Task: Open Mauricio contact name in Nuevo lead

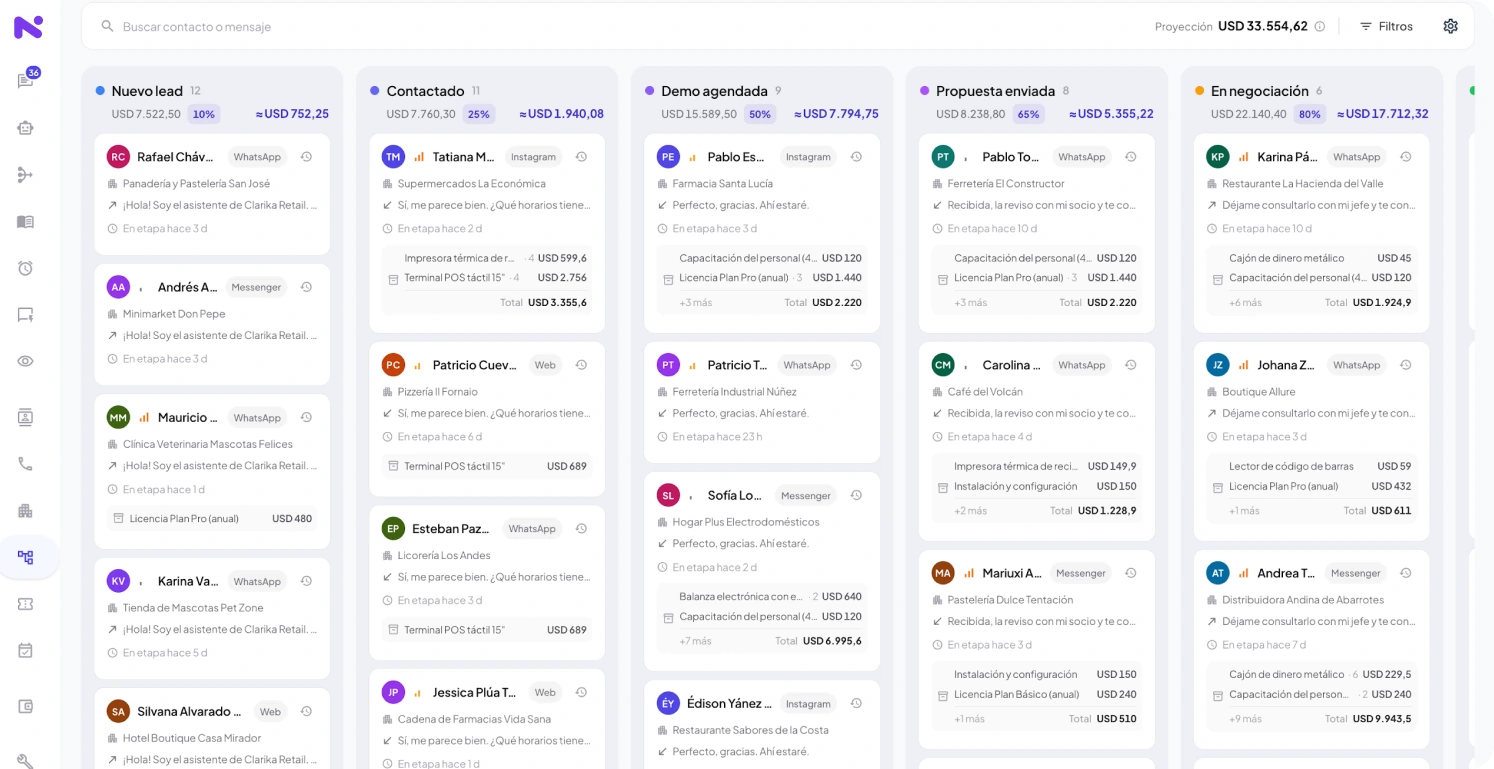Action: [188, 418]
